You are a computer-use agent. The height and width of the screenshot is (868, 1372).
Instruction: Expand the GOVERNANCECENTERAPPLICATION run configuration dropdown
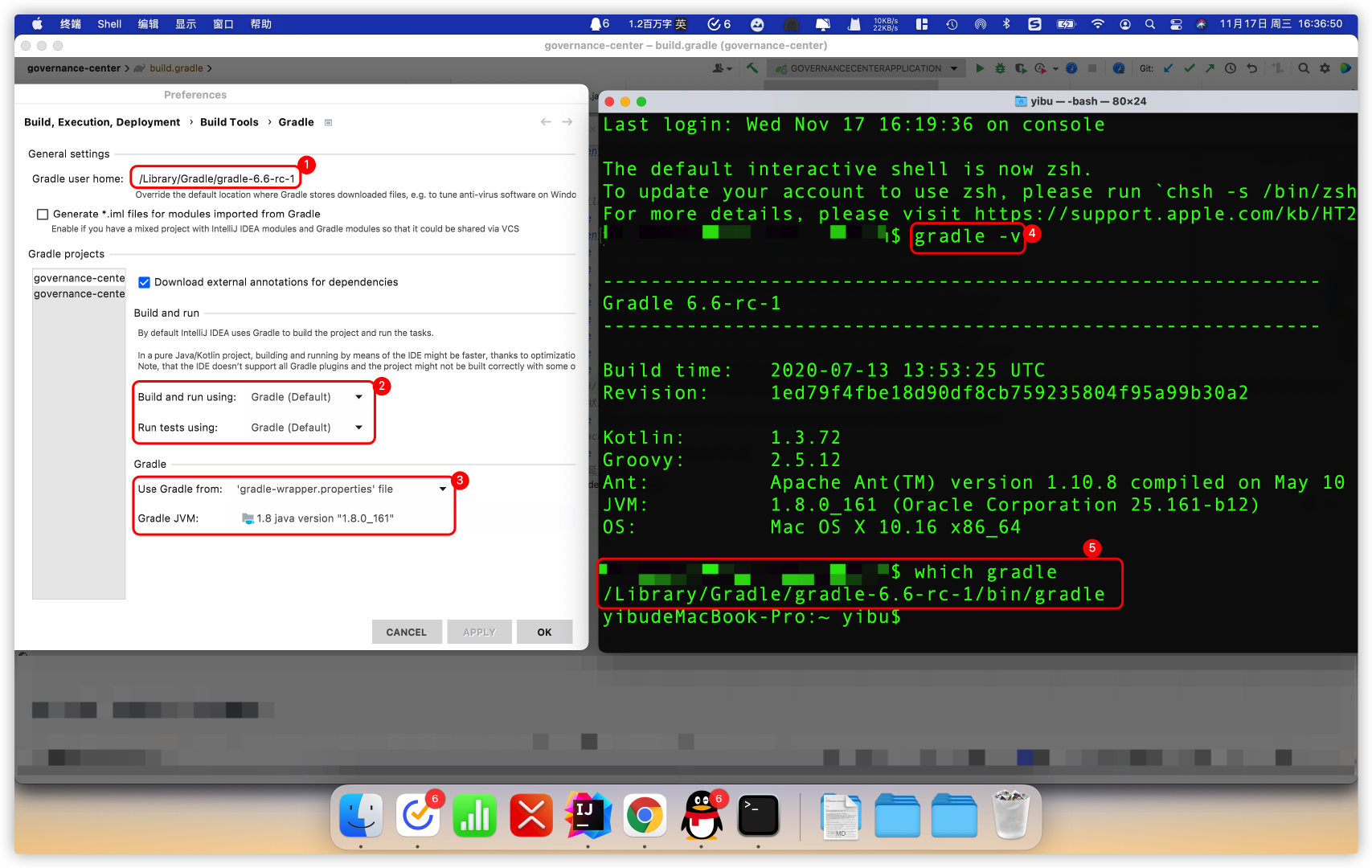click(x=954, y=68)
